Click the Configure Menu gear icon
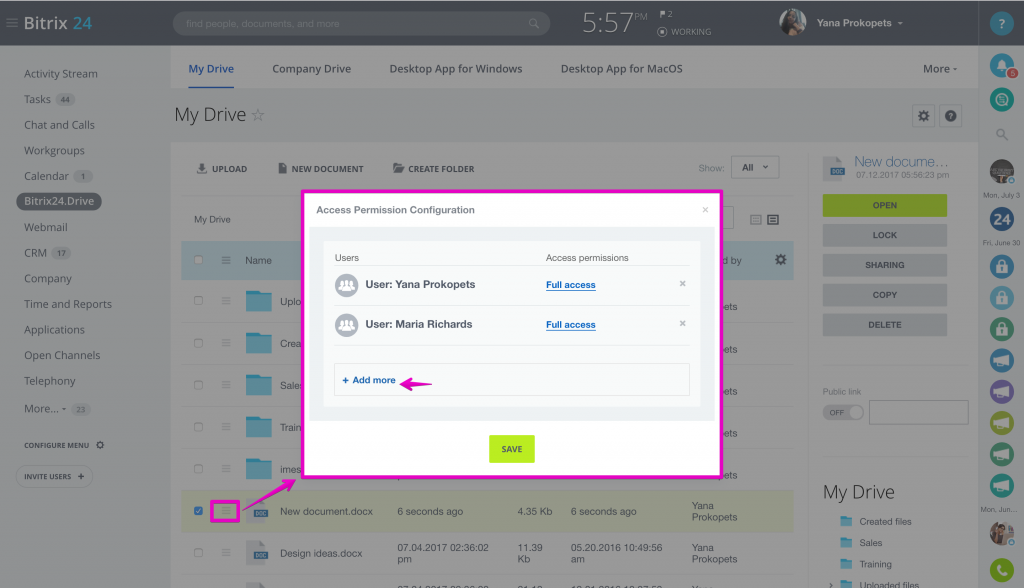 (100, 445)
